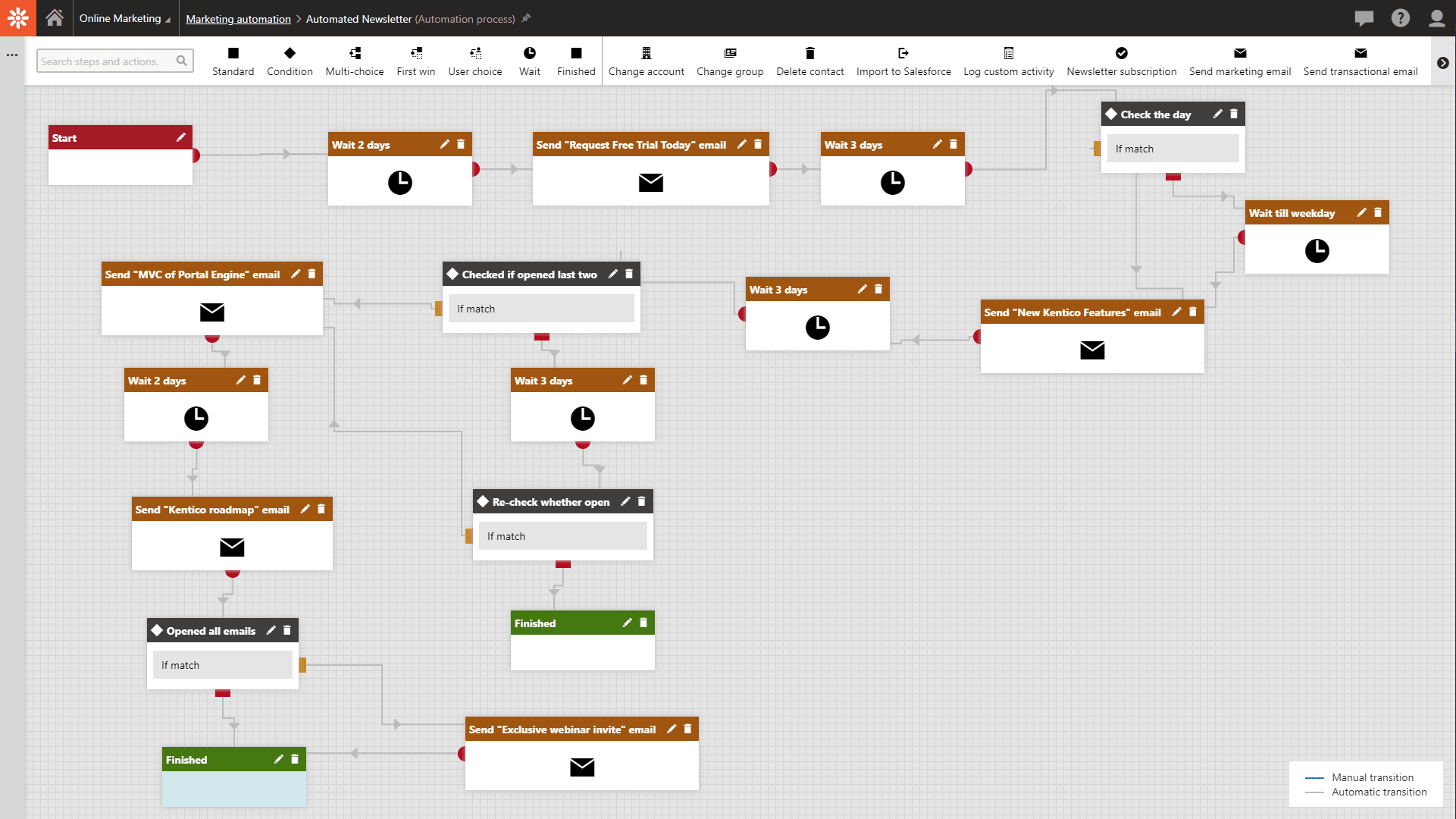Open the Marketing automation breadcrumb link

click(x=238, y=19)
